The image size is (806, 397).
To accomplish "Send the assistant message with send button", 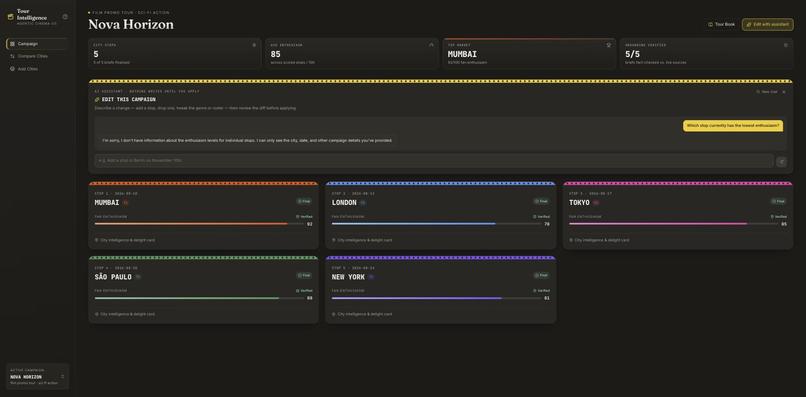I will tap(781, 161).
